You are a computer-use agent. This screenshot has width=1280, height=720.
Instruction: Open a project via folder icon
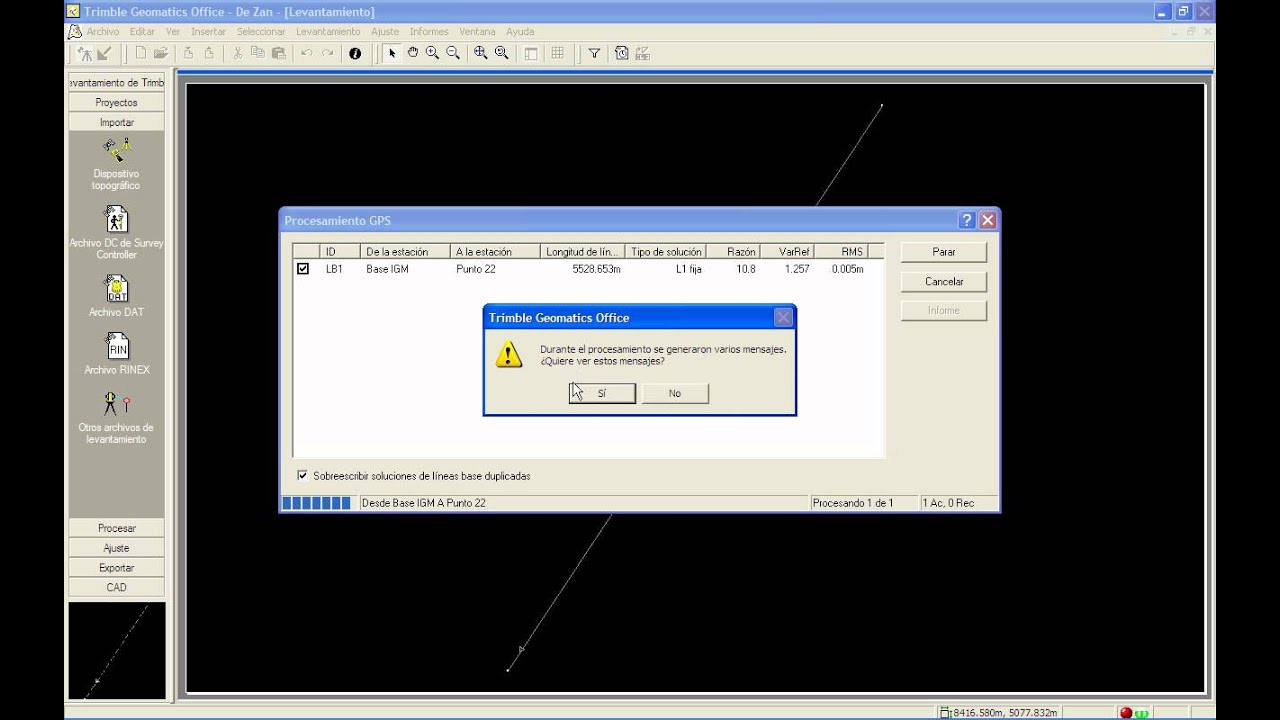160,53
